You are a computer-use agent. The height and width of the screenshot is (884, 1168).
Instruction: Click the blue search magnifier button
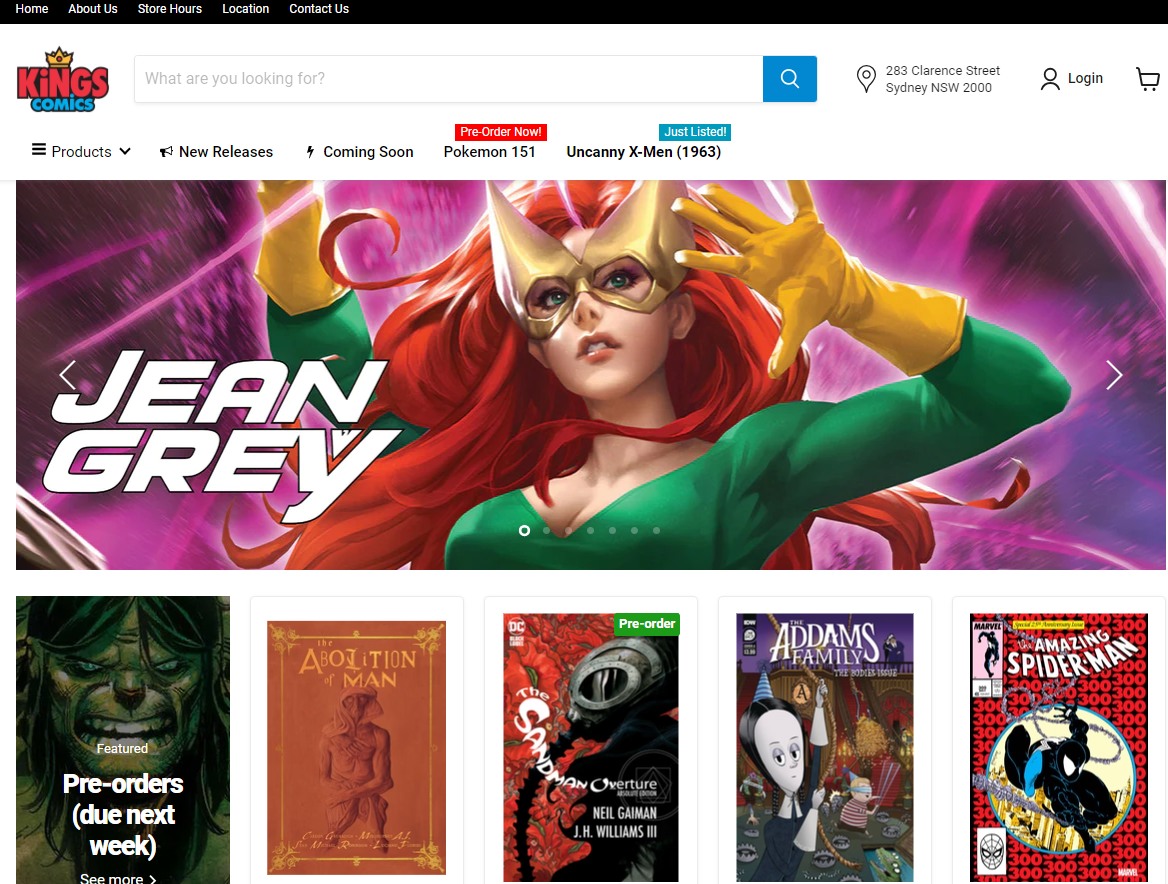789,79
